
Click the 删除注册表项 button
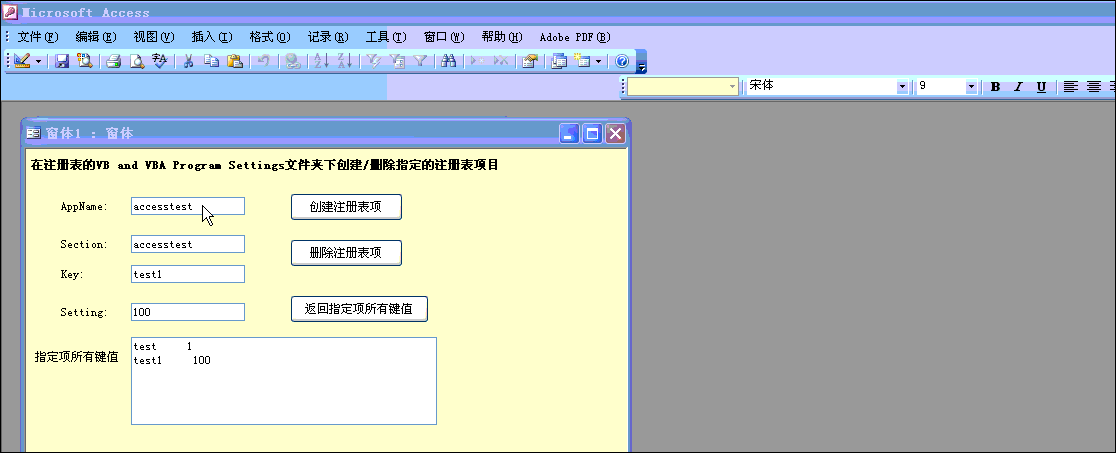346,253
